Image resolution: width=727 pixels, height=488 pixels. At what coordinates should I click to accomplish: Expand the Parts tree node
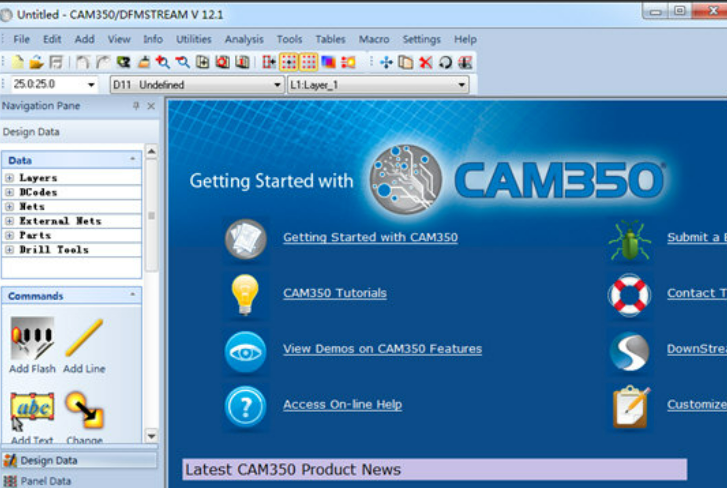pyautogui.click(x=9, y=235)
